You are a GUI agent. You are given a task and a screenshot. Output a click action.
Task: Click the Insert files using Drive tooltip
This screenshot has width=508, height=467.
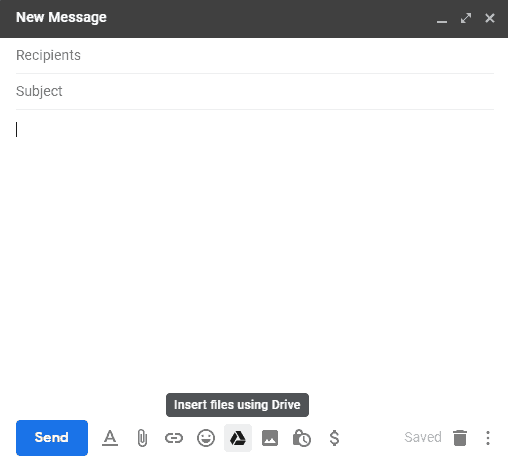pos(237,405)
